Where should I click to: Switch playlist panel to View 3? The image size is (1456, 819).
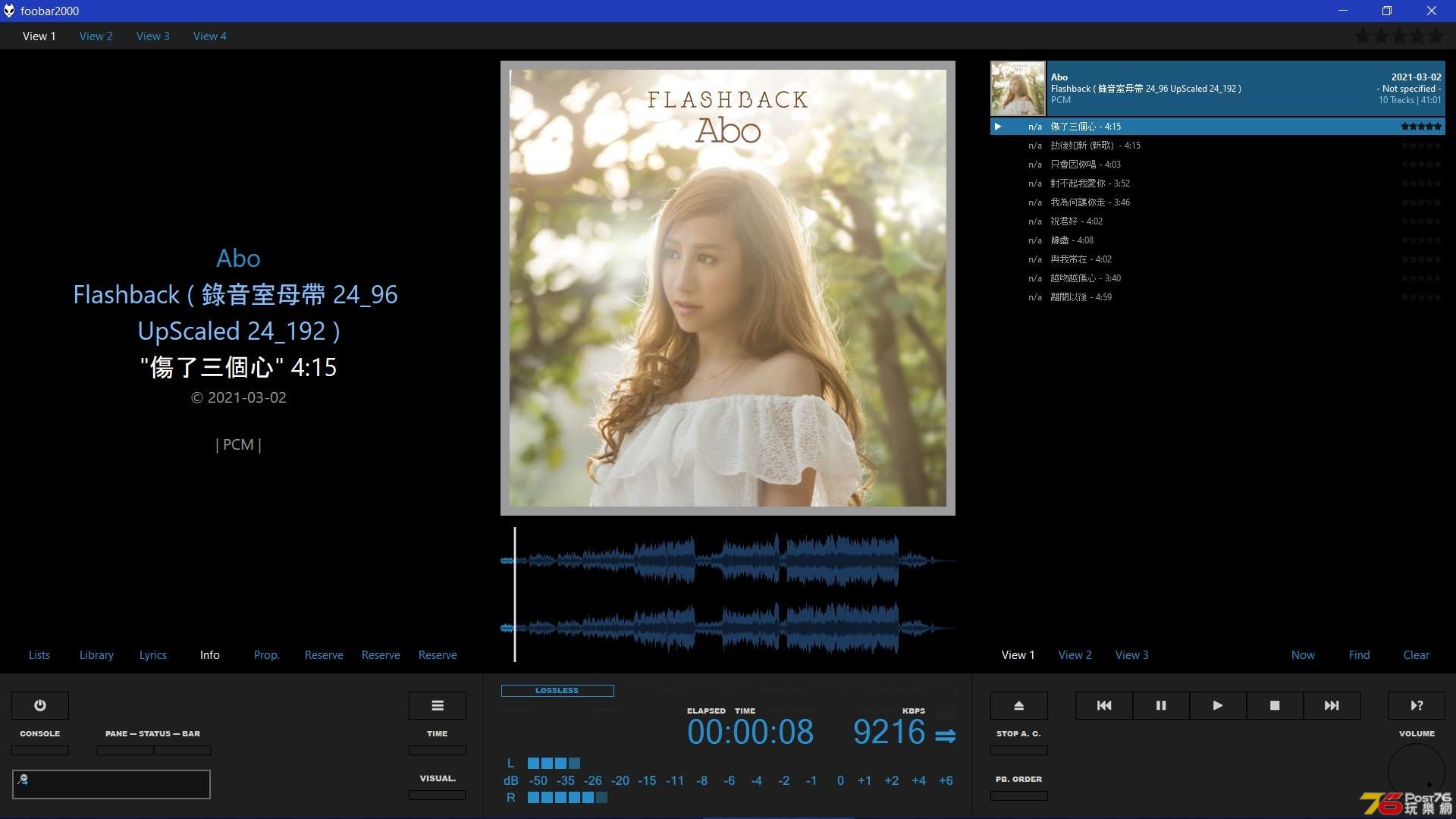point(1132,654)
